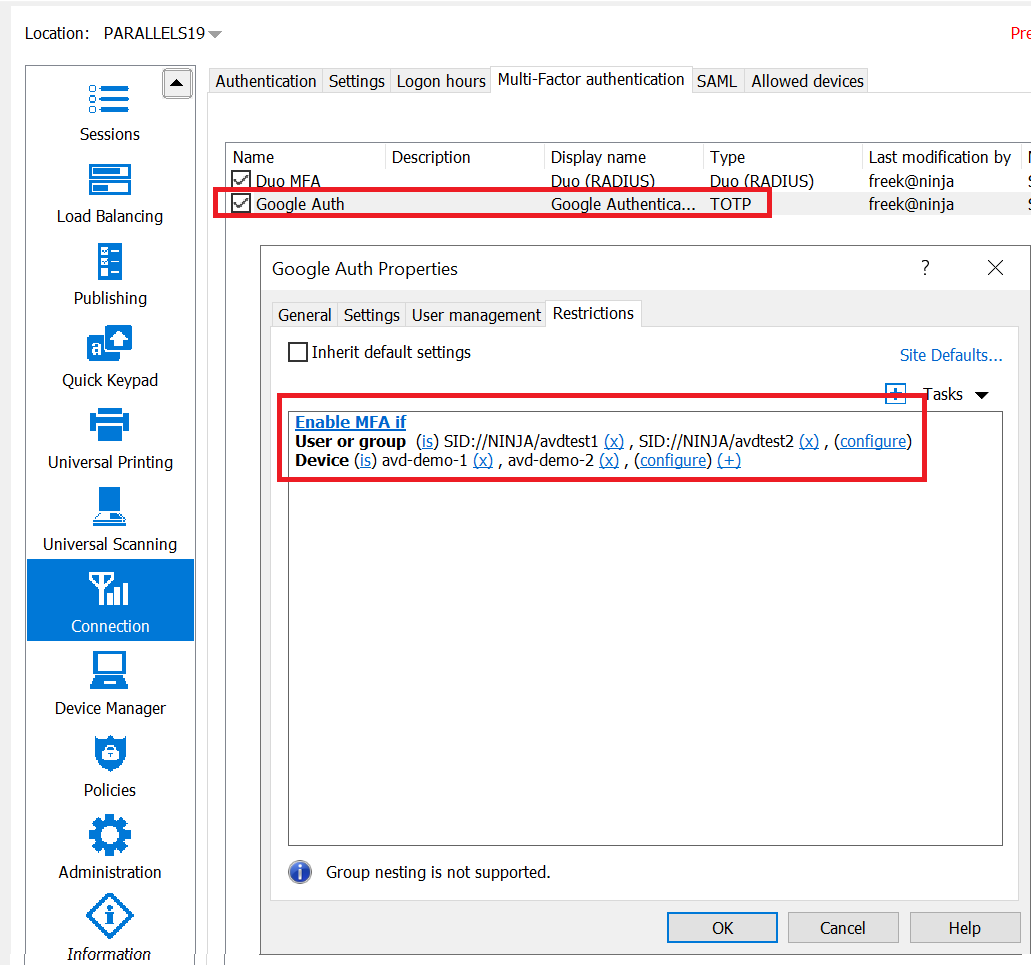Open the Information category icon

pyautogui.click(x=110, y=916)
